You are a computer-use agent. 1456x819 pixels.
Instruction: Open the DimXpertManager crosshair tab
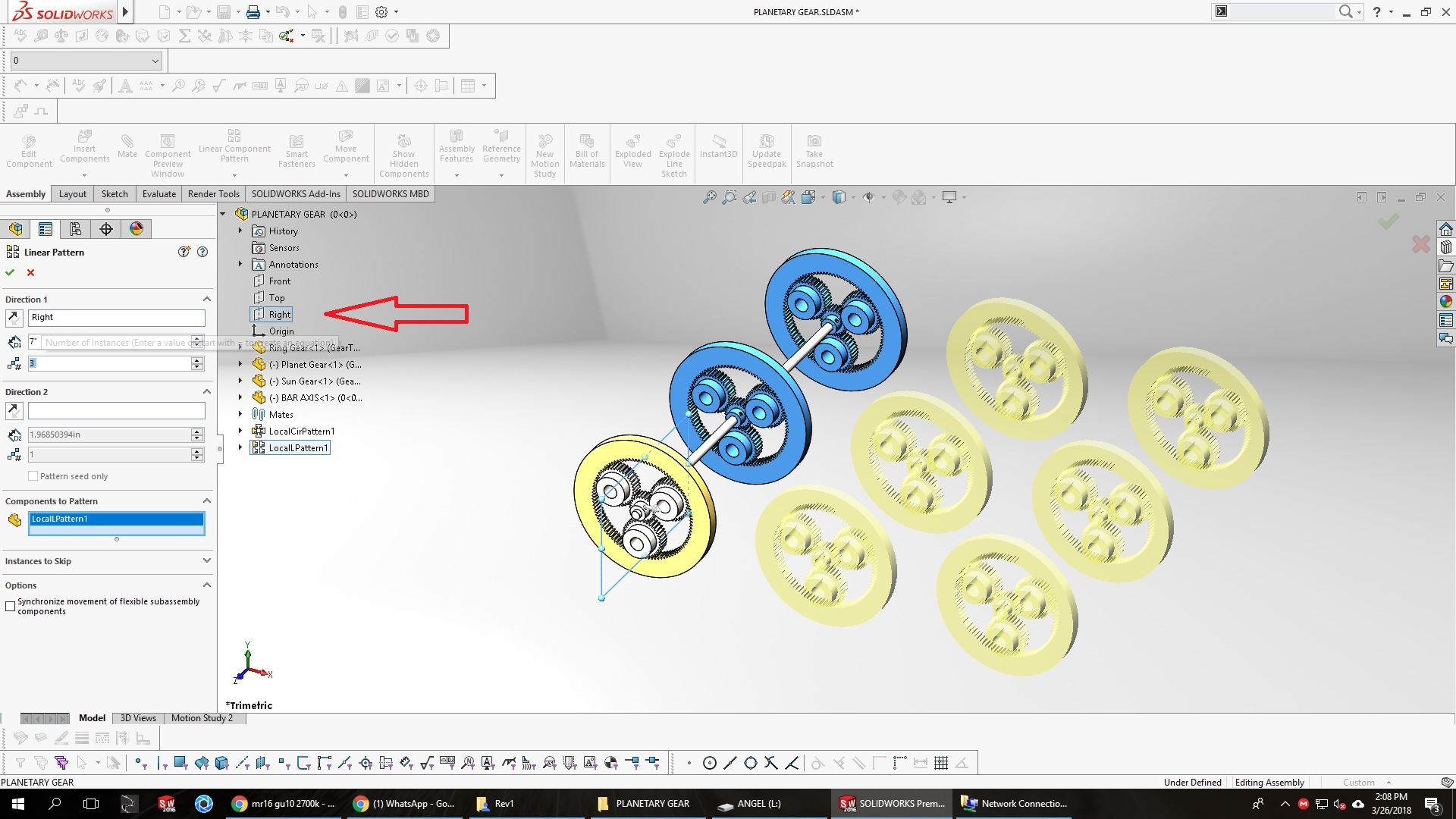[106, 229]
